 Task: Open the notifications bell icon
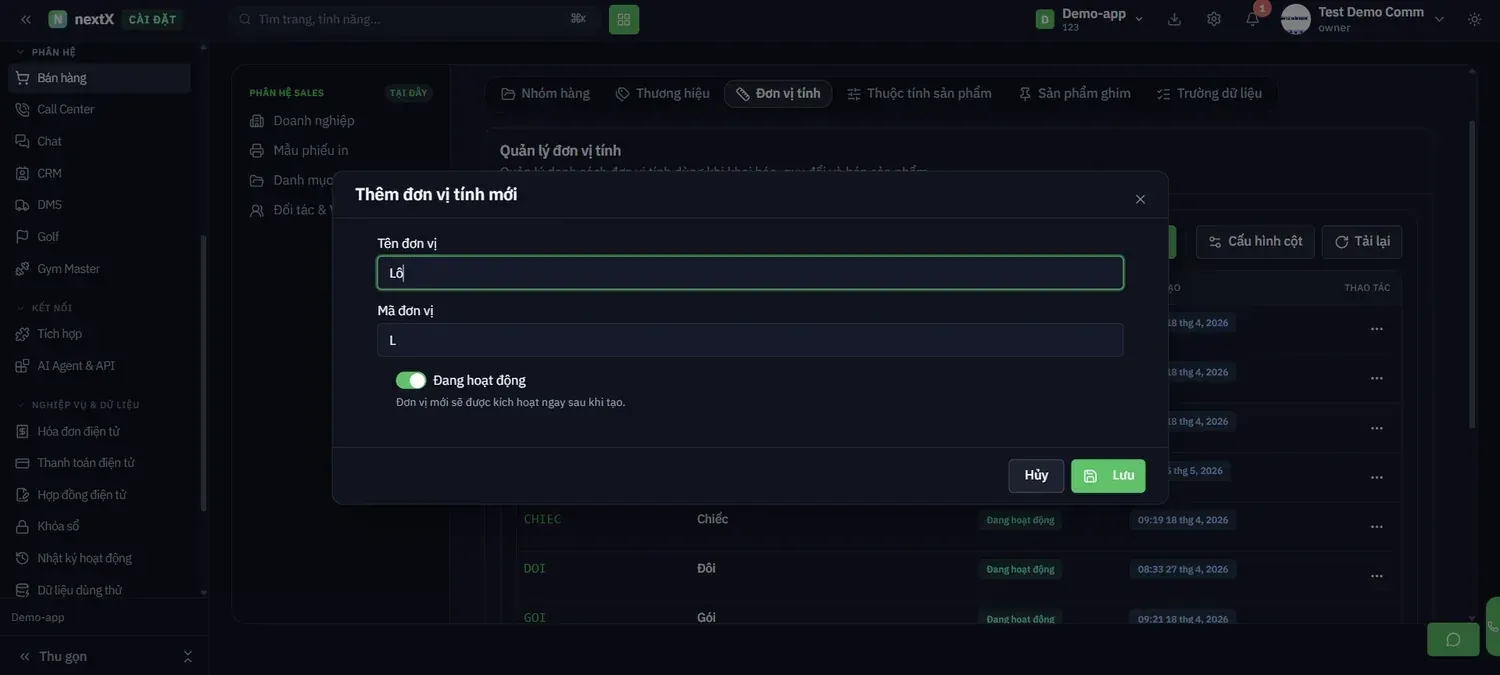pos(1252,19)
